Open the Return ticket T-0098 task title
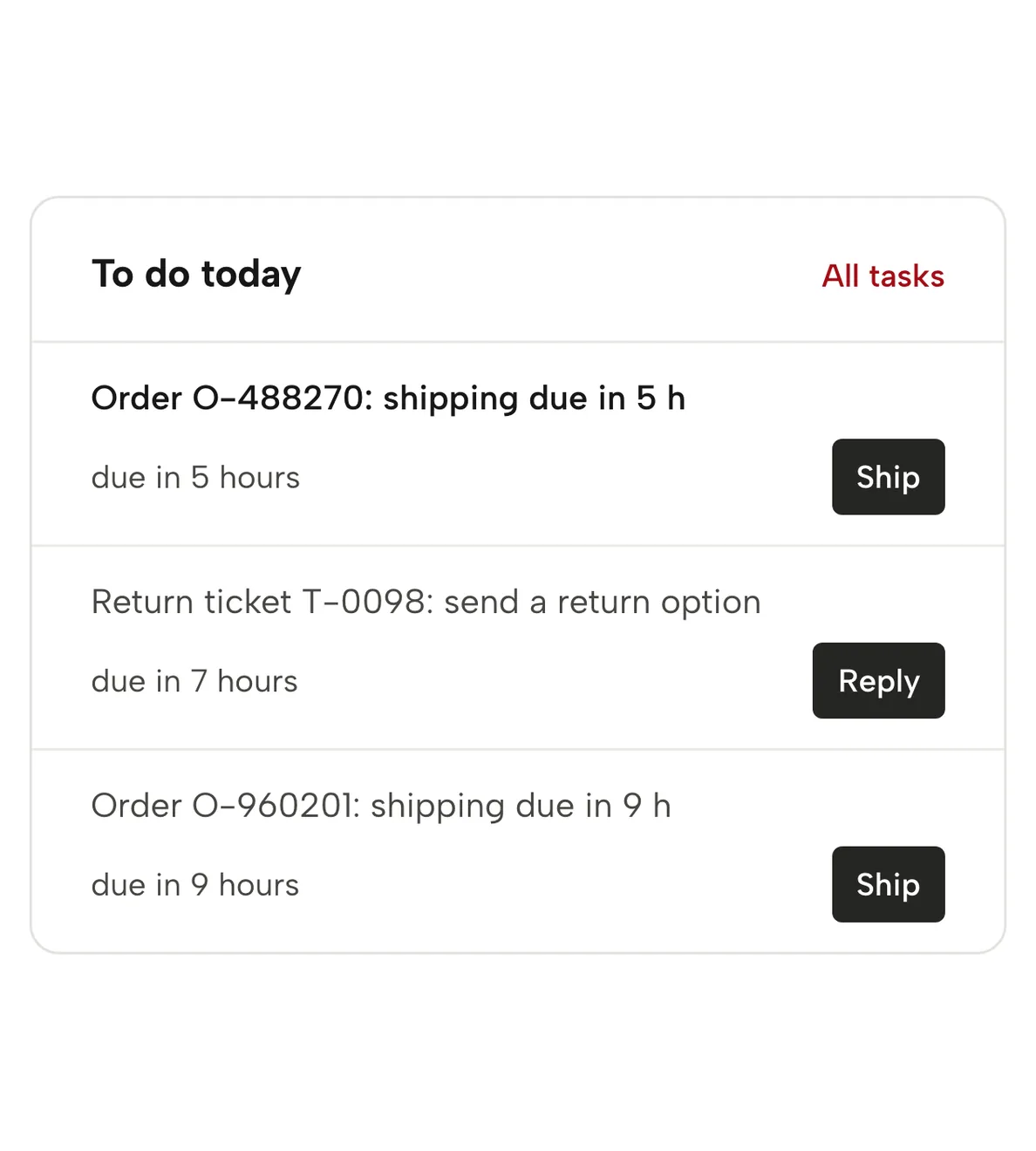The image size is (1036, 1151). click(426, 603)
